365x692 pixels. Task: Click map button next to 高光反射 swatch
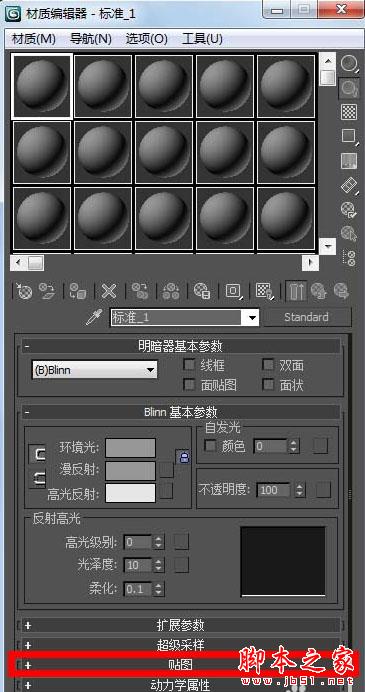[166, 491]
